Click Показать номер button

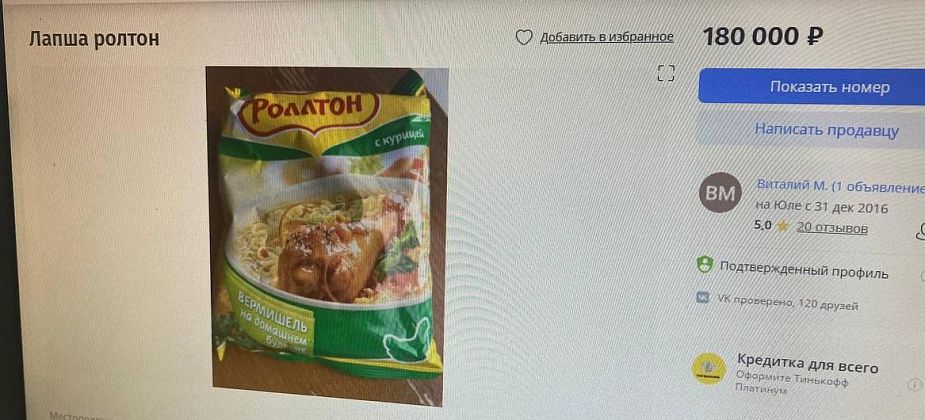pos(812,87)
